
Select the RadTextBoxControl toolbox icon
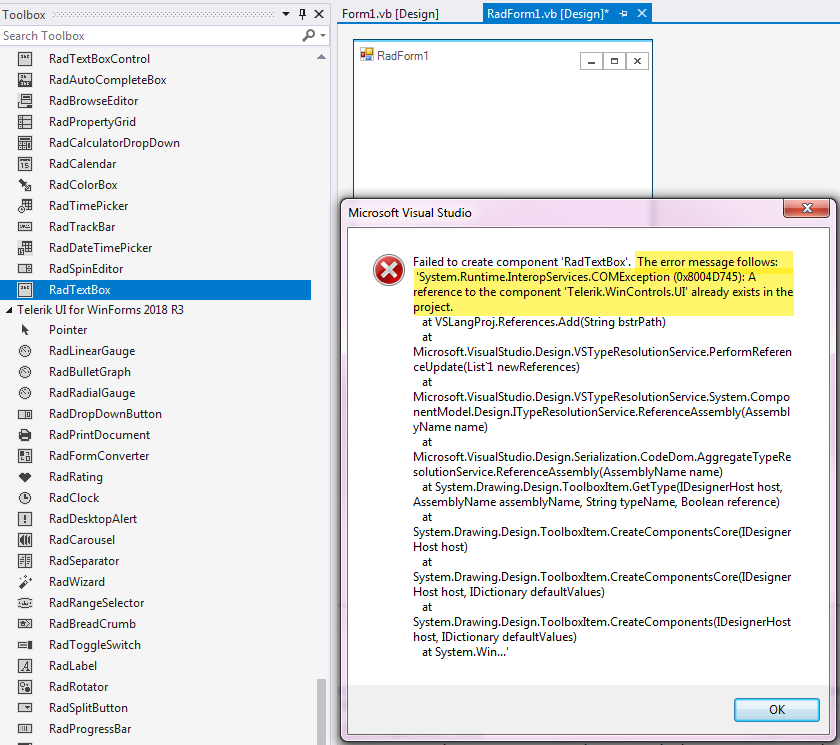25,59
